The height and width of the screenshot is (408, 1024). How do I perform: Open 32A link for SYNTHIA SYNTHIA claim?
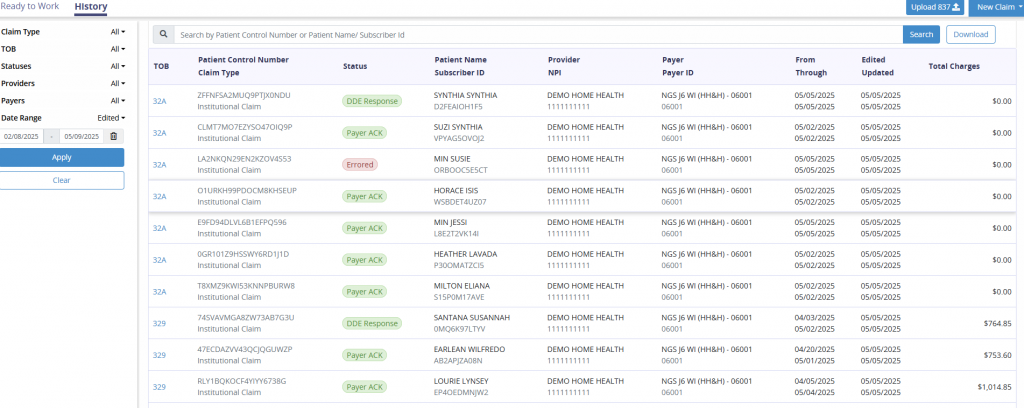[160, 101]
